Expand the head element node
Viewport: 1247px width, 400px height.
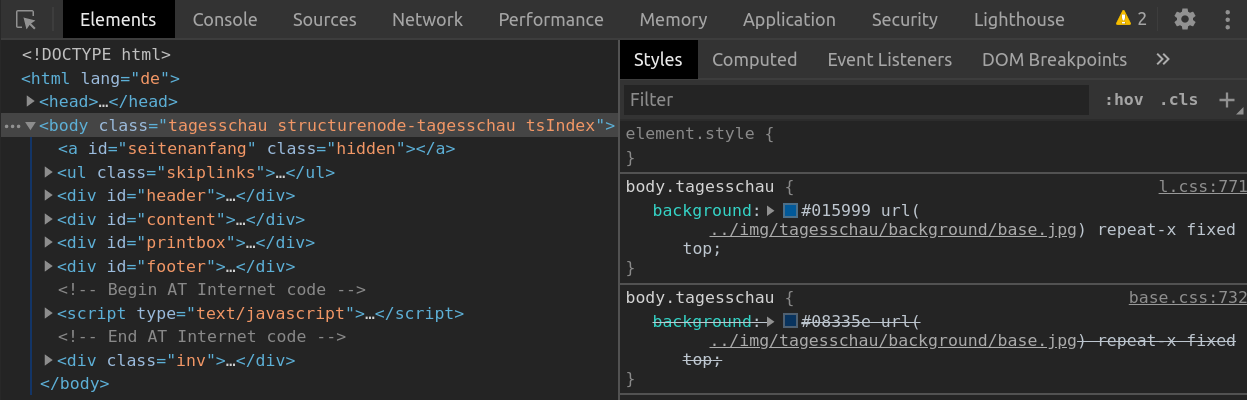(31, 101)
